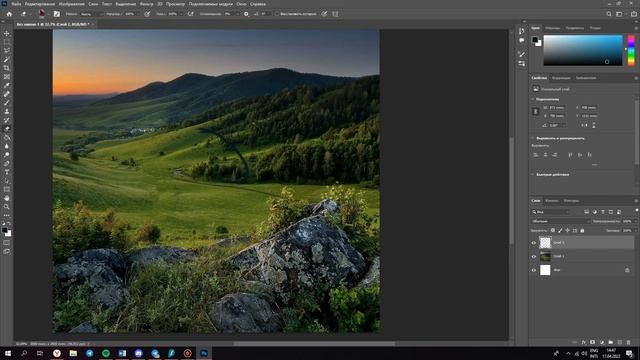Collapse the Transform section in Properties
Image resolution: width=640 pixels, height=360 pixels.
pos(532,99)
